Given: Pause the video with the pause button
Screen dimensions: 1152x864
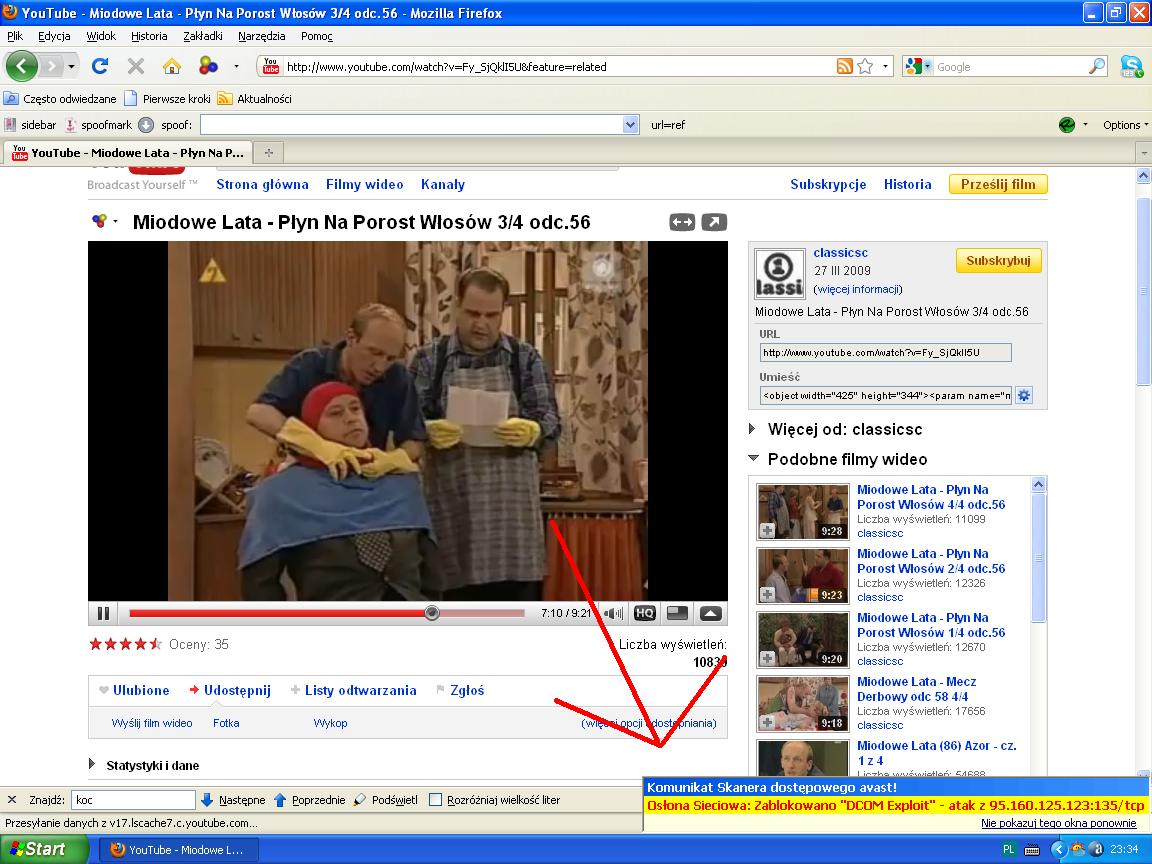Looking at the screenshot, I should [103, 613].
